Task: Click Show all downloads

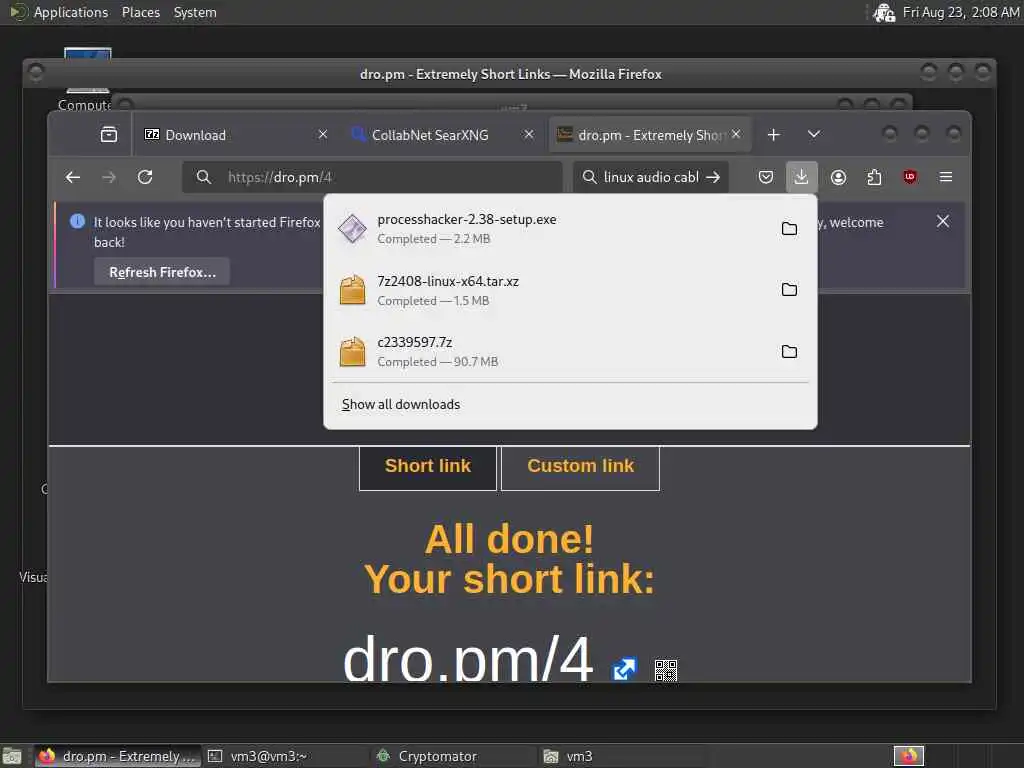Action: (x=401, y=404)
